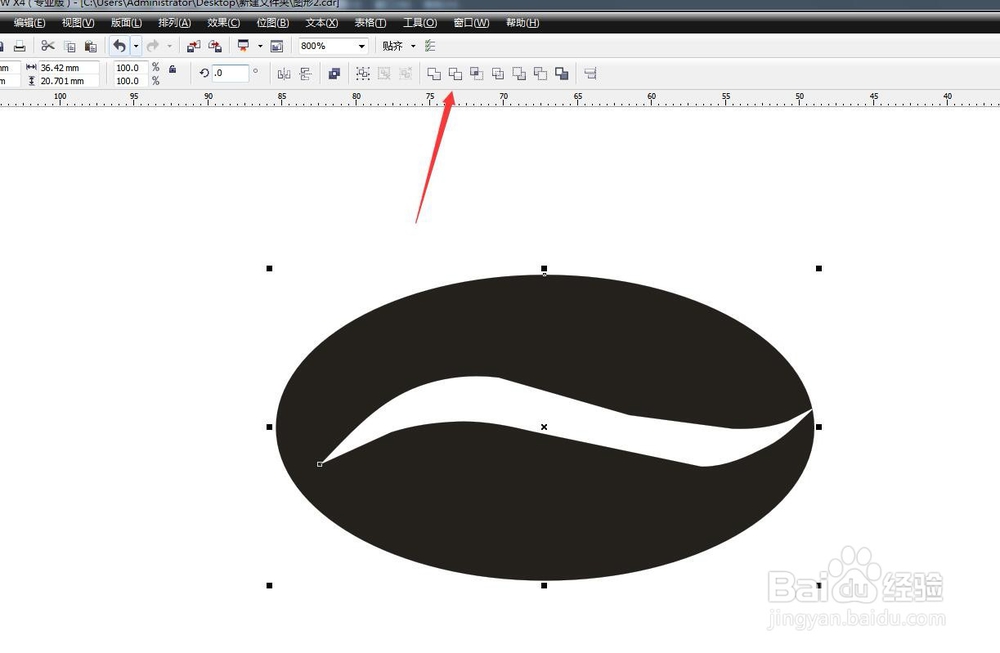Click the Copy icon
The height and width of the screenshot is (653, 1000).
click(70, 47)
